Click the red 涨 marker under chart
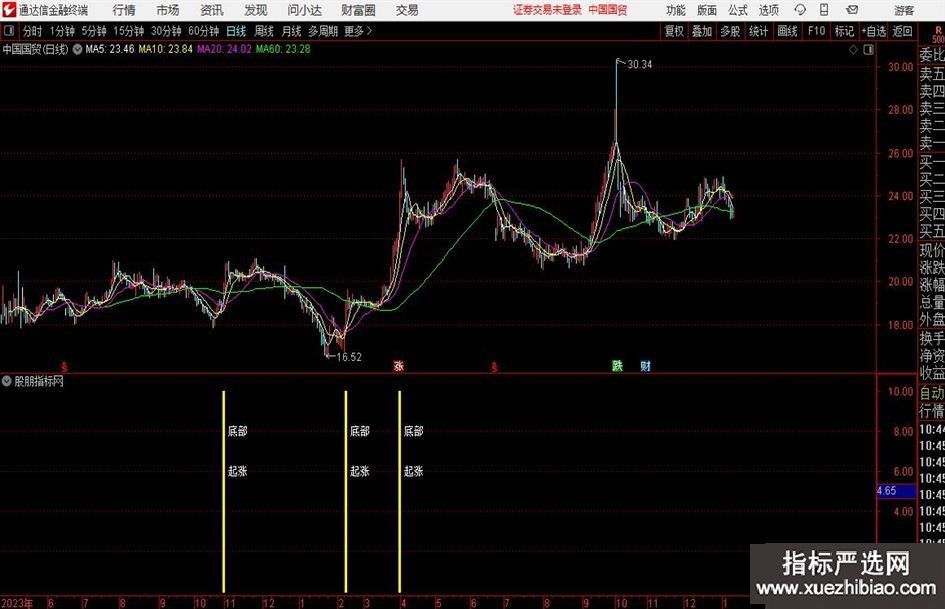 398,366
